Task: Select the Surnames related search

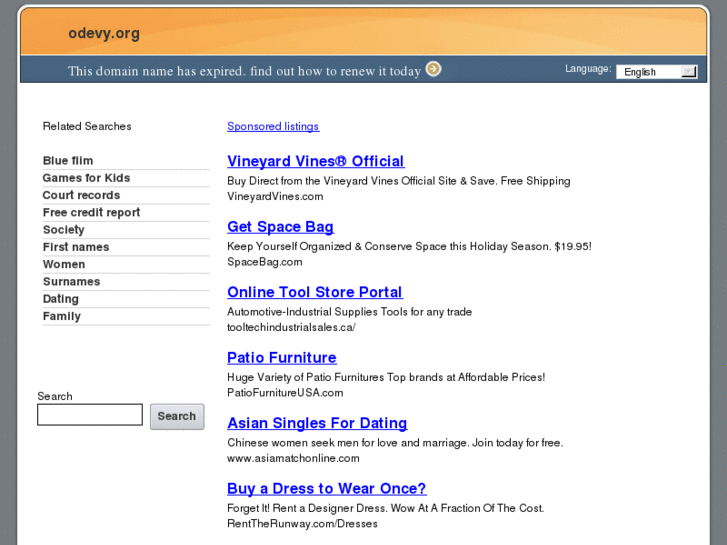Action: [71, 282]
